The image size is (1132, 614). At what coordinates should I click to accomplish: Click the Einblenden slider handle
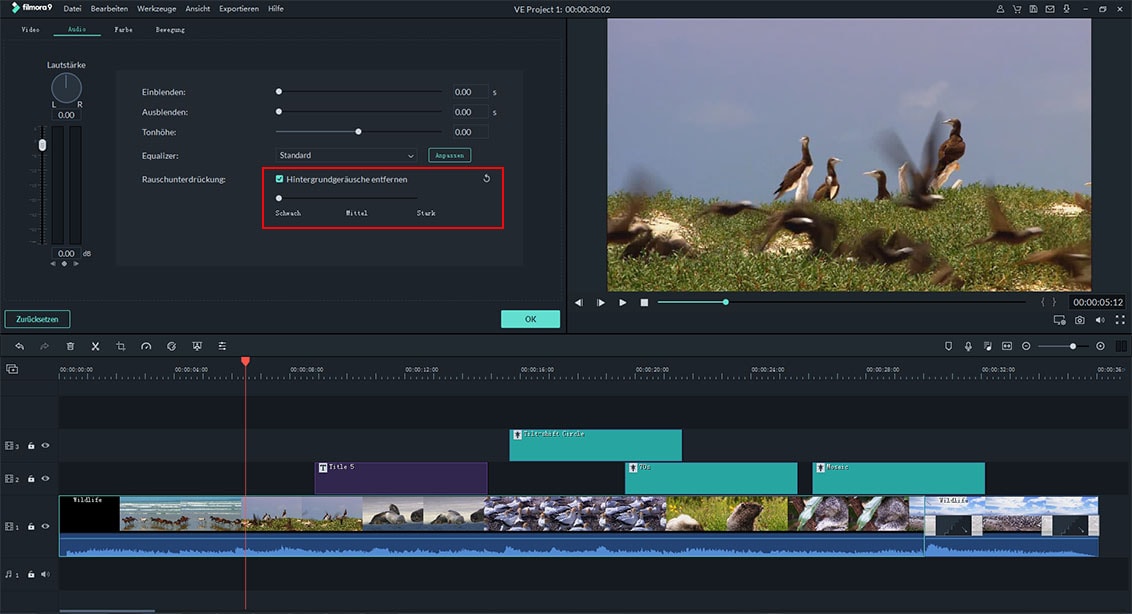[279, 92]
